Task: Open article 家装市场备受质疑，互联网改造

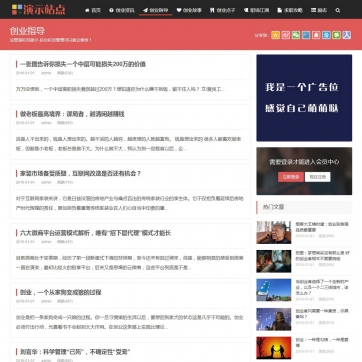Action: pyautogui.click(x=80, y=173)
